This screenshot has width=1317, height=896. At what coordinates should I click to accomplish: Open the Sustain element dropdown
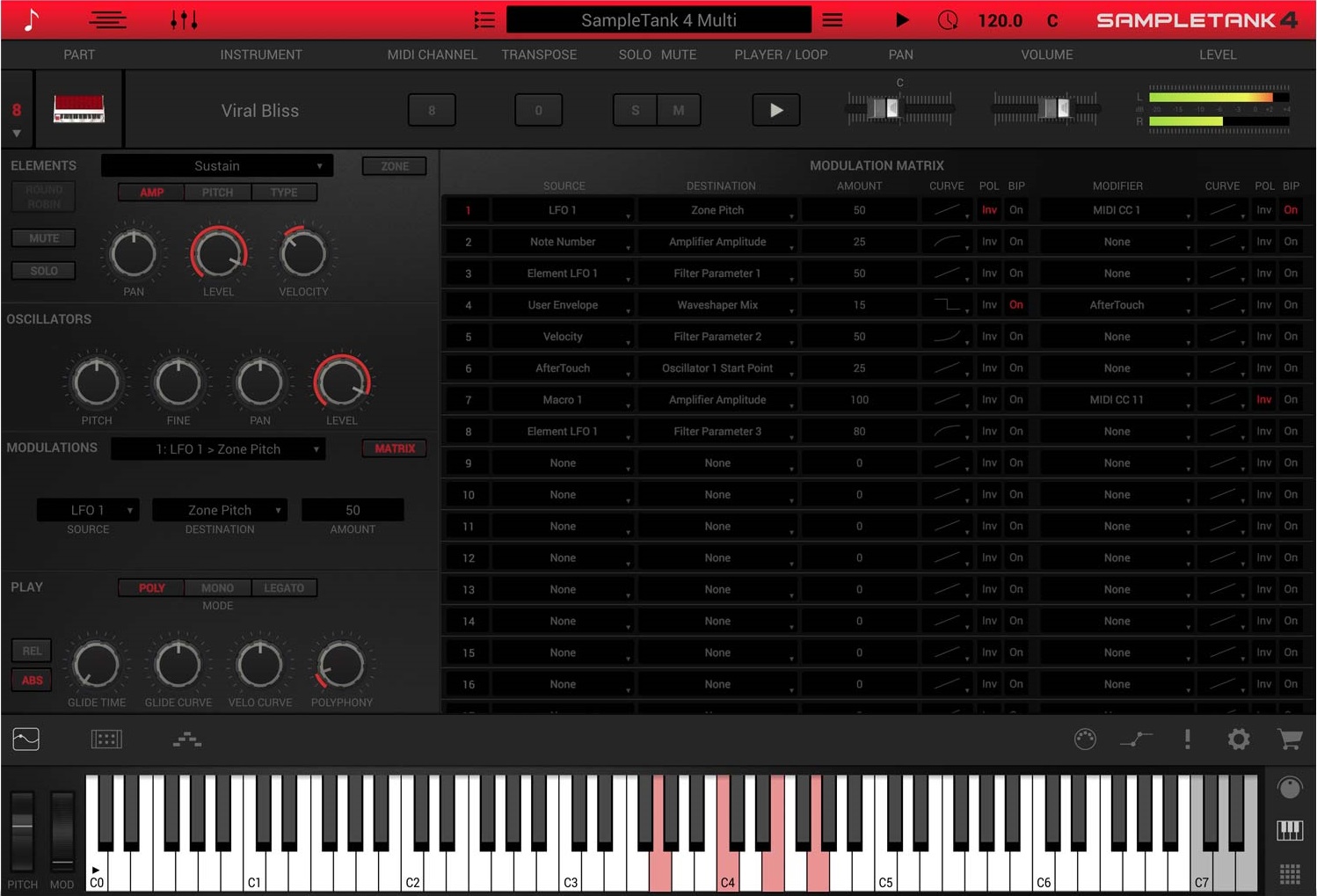[216, 165]
